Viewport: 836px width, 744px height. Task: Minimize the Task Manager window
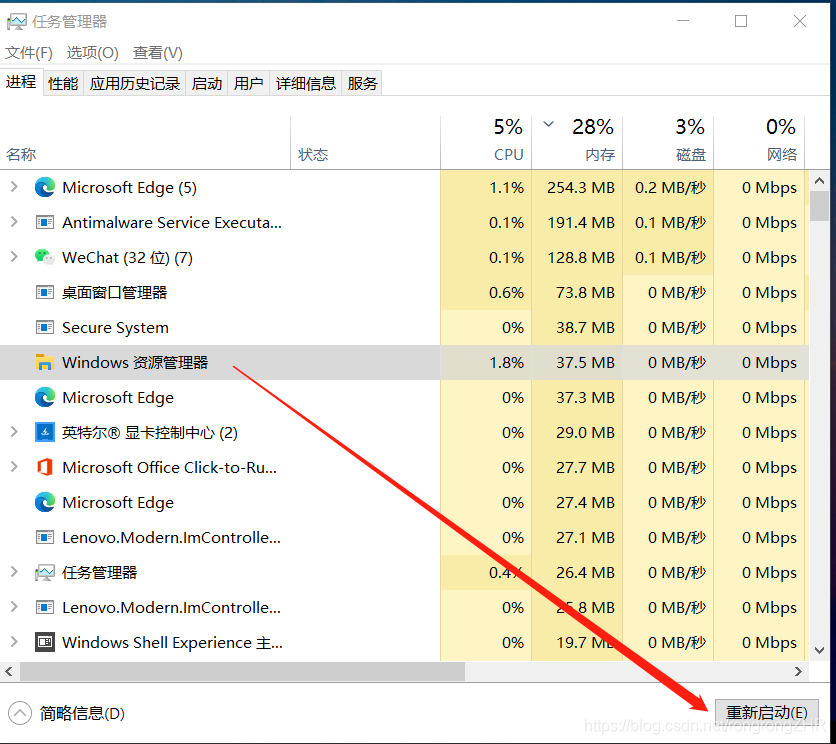pos(683,21)
